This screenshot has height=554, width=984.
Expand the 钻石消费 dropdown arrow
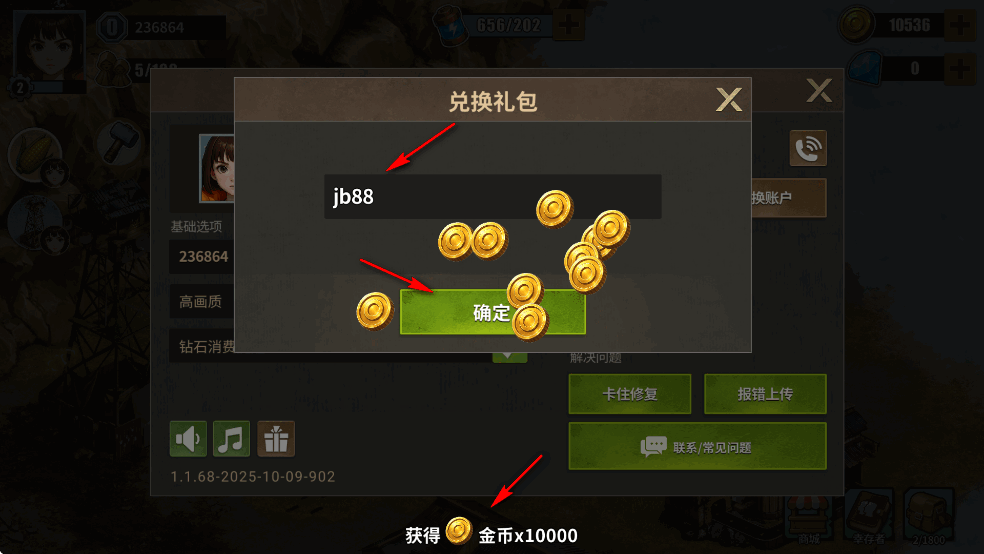[510, 356]
